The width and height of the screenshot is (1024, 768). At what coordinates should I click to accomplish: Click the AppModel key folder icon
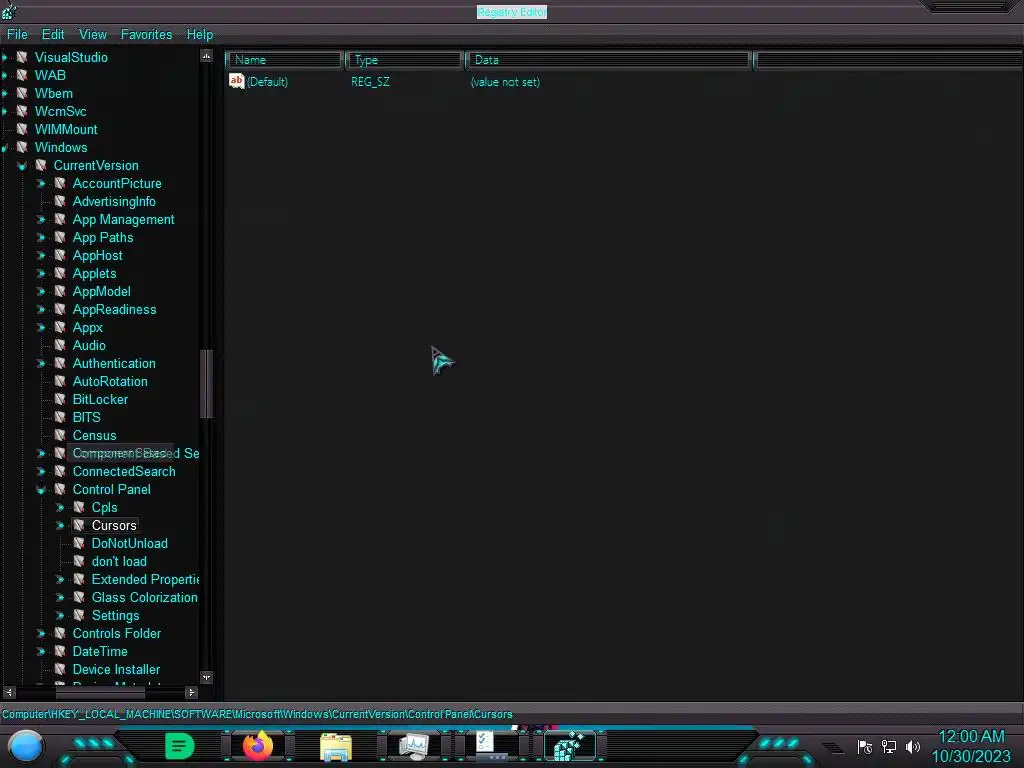coord(60,291)
